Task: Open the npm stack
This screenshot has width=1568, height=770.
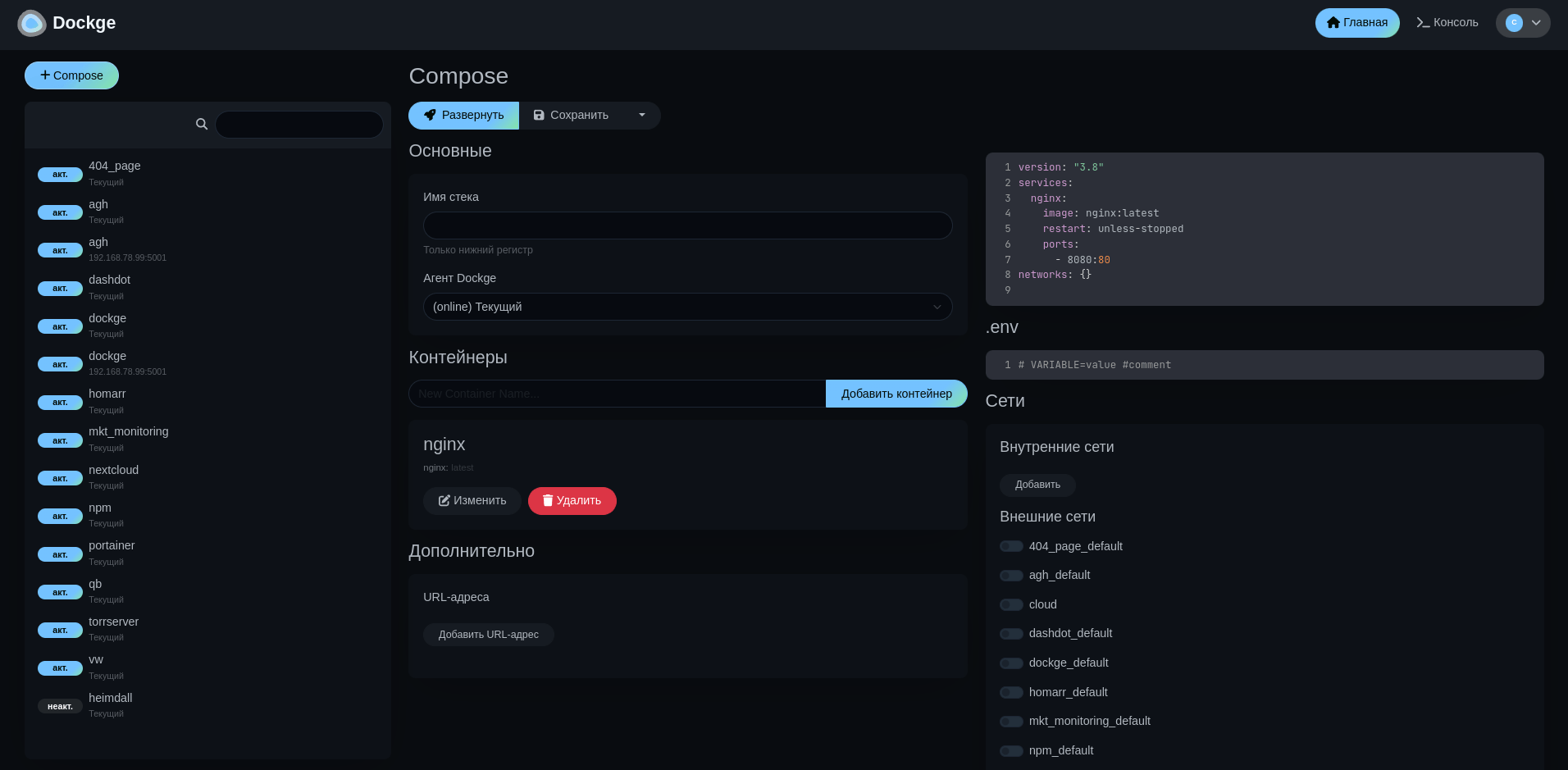Action: (x=207, y=516)
